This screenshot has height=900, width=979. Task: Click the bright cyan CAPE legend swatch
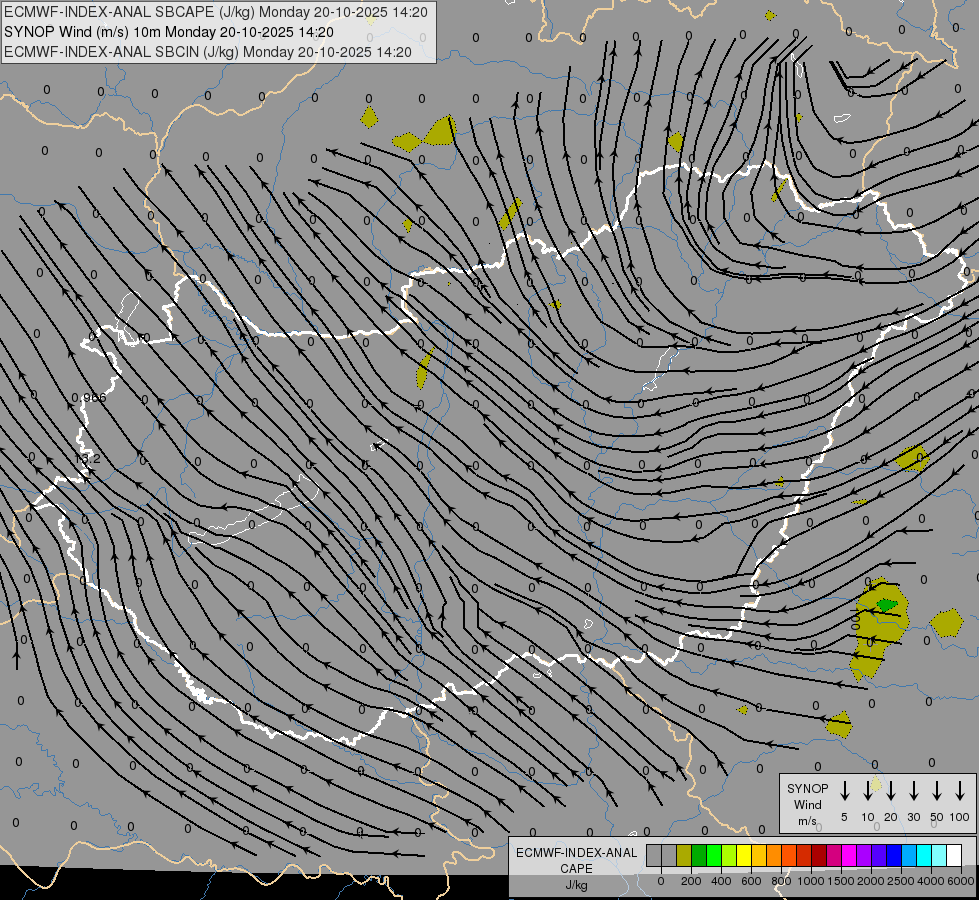point(923,856)
